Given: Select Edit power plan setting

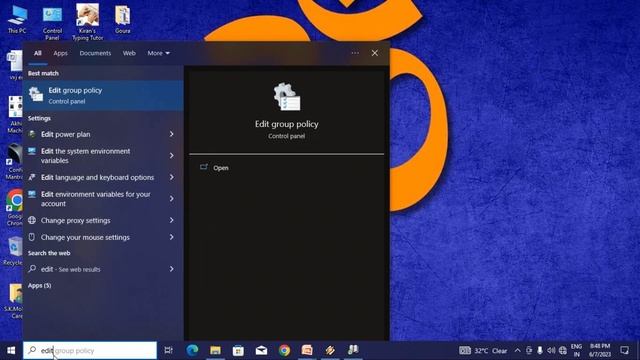Looking at the screenshot, I should [65, 134].
